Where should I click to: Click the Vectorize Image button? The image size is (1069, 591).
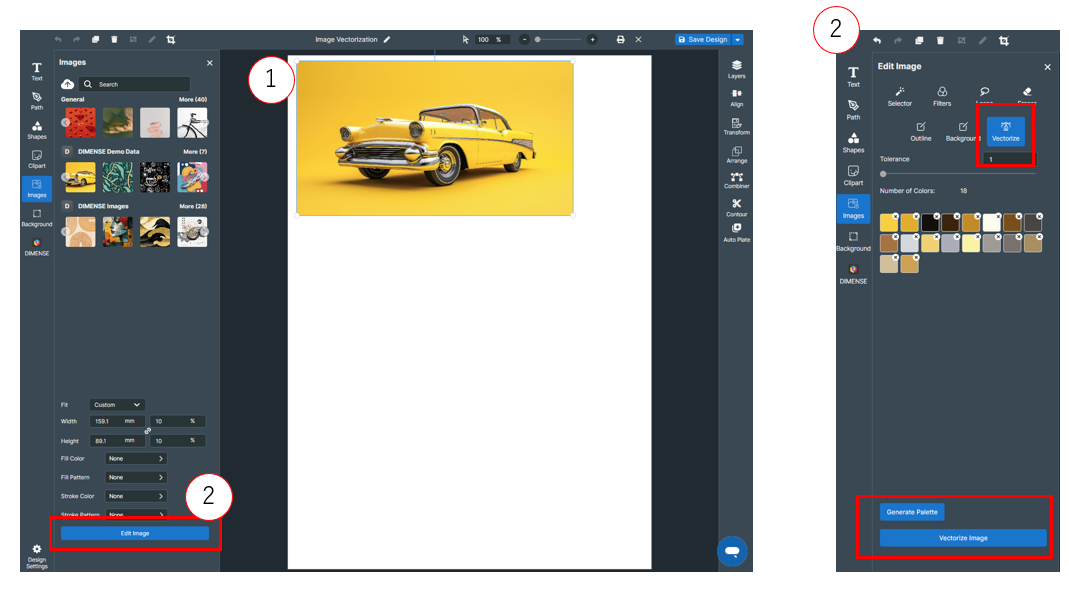(x=963, y=538)
